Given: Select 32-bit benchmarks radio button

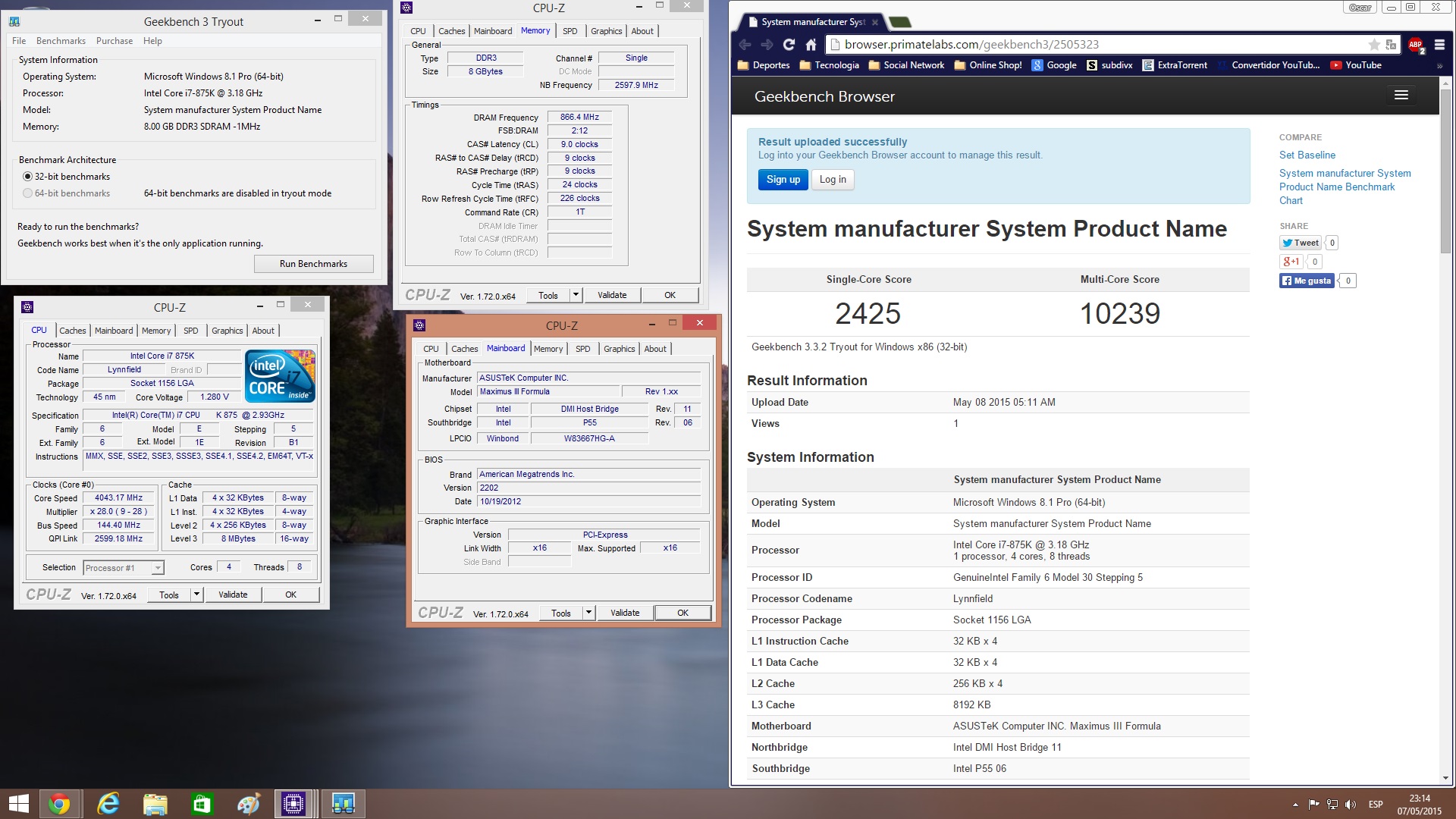Looking at the screenshot, I should point(28,177).
